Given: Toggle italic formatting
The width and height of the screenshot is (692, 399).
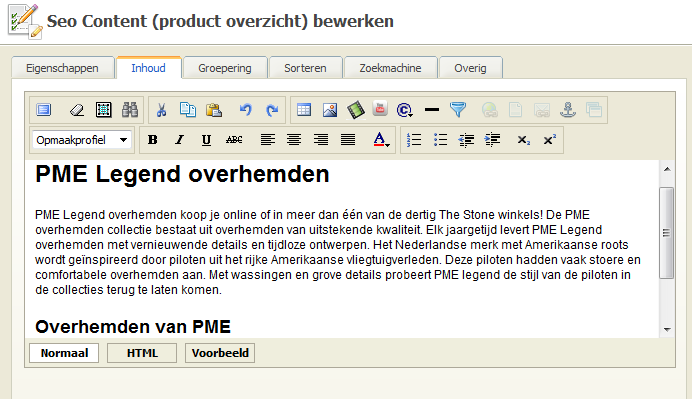Looking at the screenshot, I should (179, 140).
